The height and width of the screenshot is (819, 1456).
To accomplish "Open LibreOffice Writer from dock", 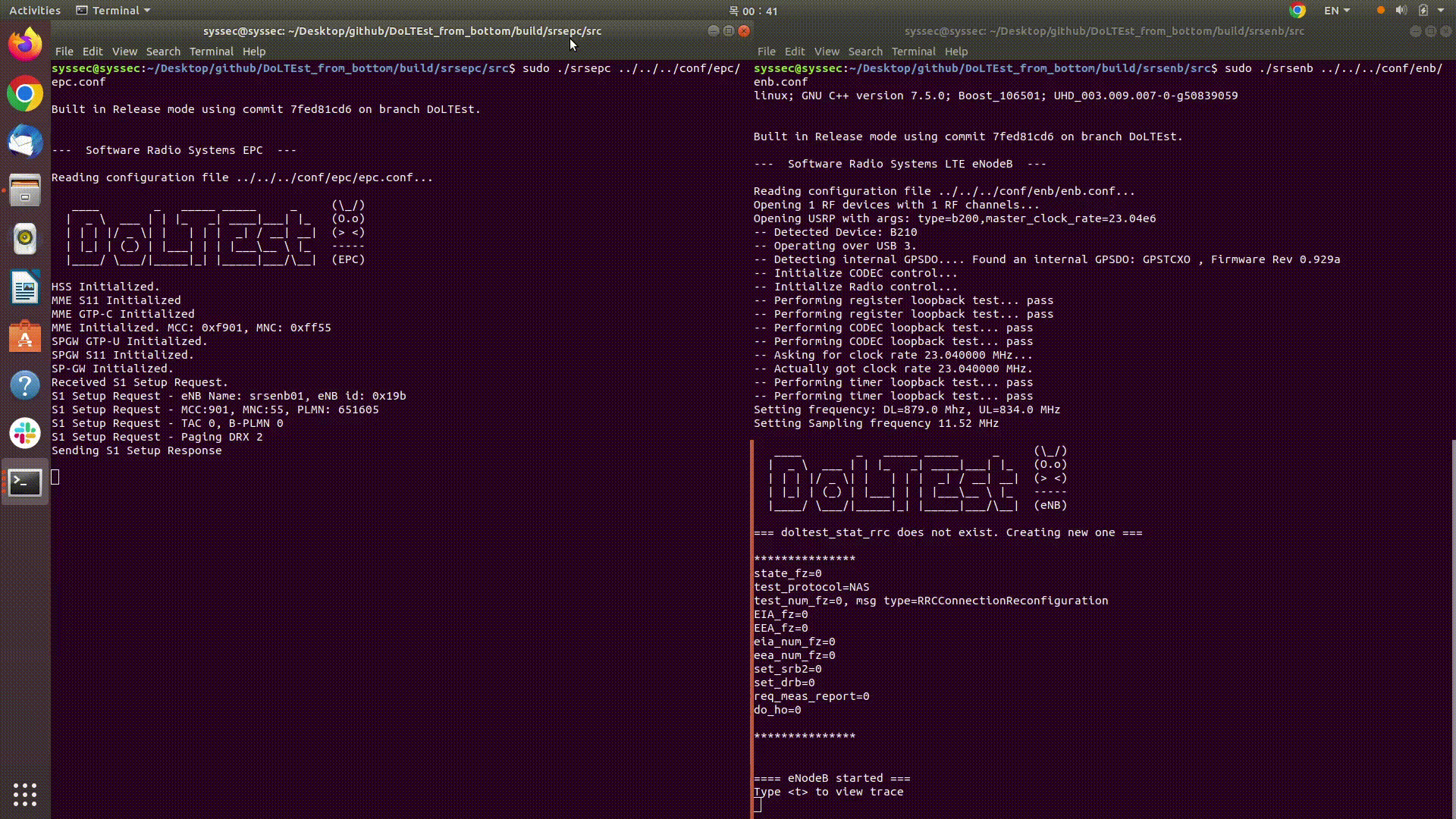I will (25, 288).
